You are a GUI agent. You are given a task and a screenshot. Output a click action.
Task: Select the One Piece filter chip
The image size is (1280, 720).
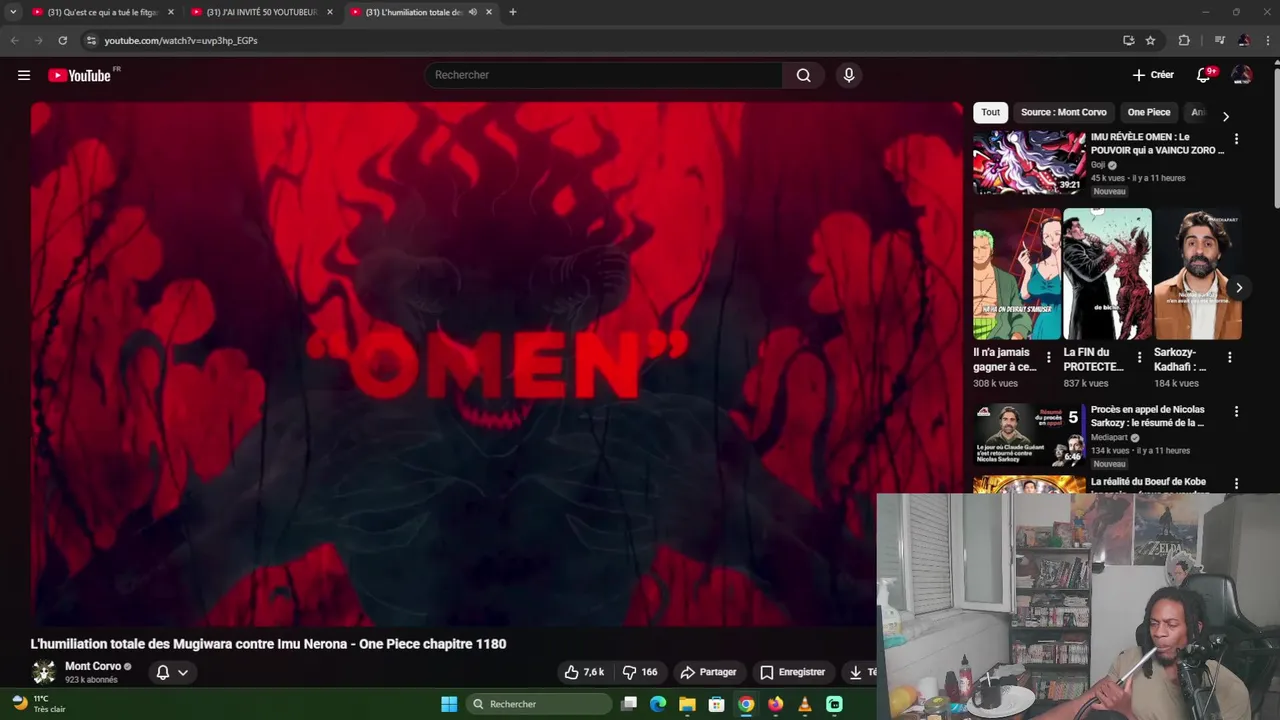point(1148,112)
